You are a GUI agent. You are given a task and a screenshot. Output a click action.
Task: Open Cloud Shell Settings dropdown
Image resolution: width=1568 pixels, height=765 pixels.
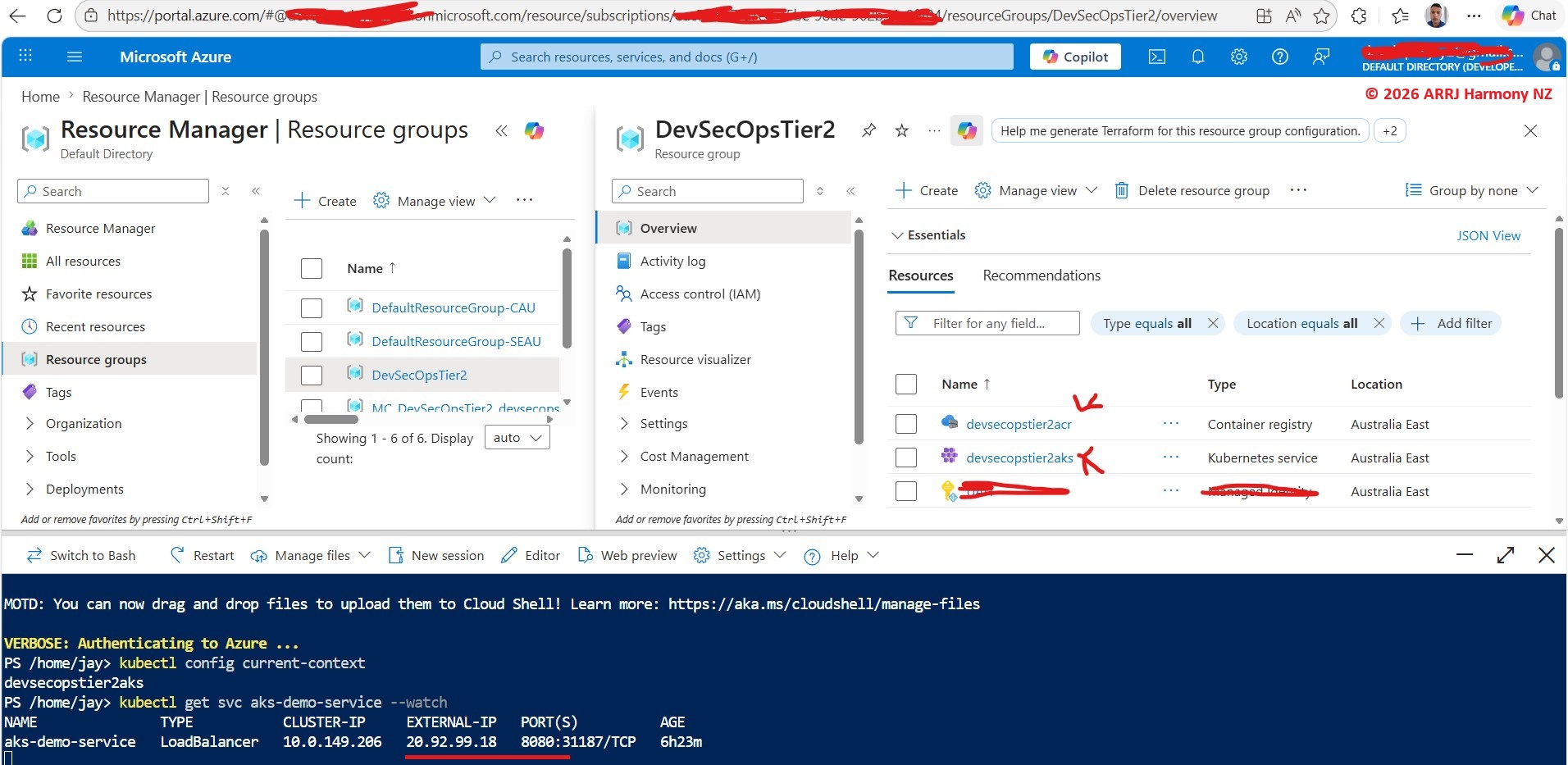pyautogui.click(x=740, y=555)
